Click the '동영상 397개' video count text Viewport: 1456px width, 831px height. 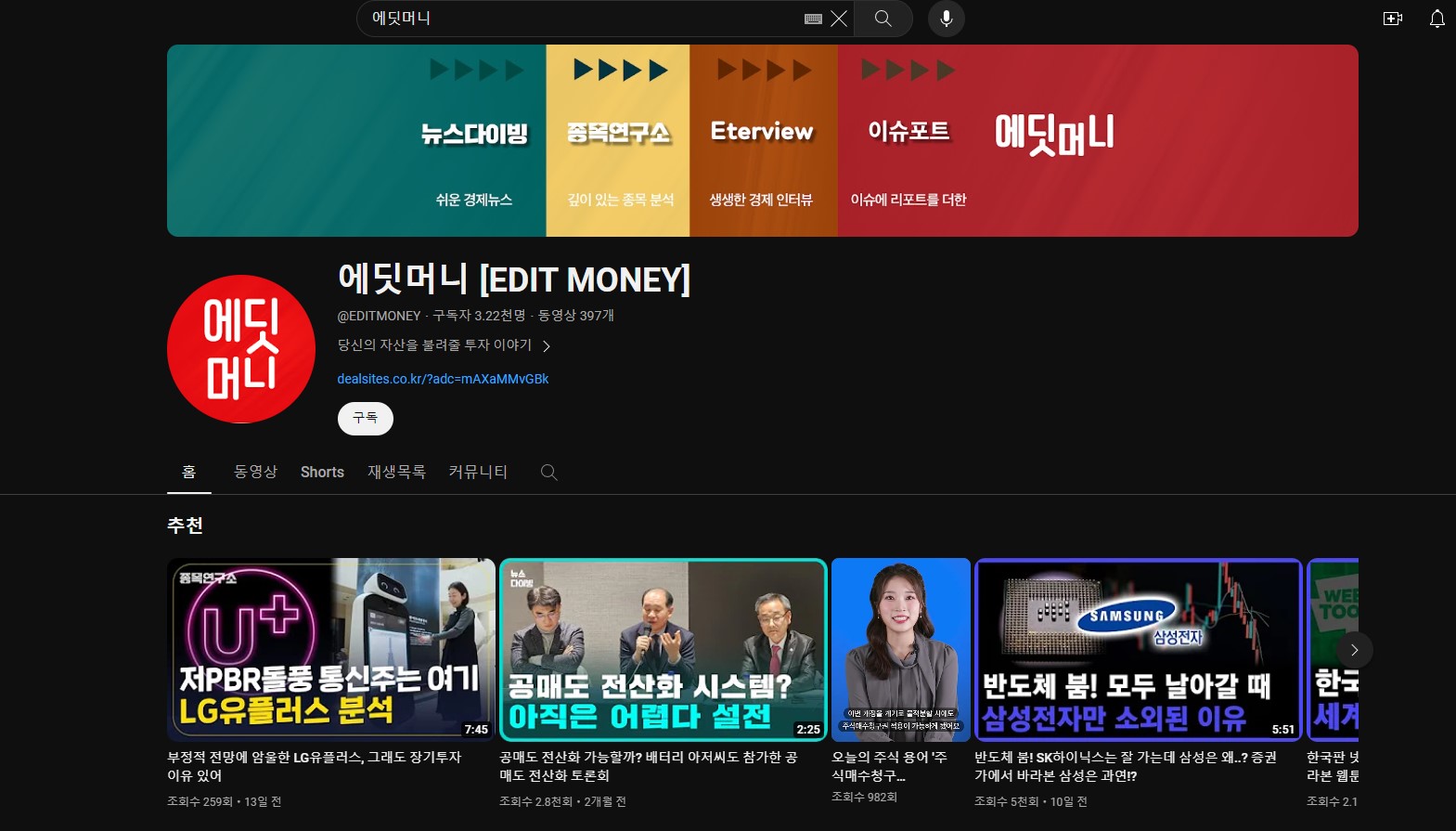(576, 316)
